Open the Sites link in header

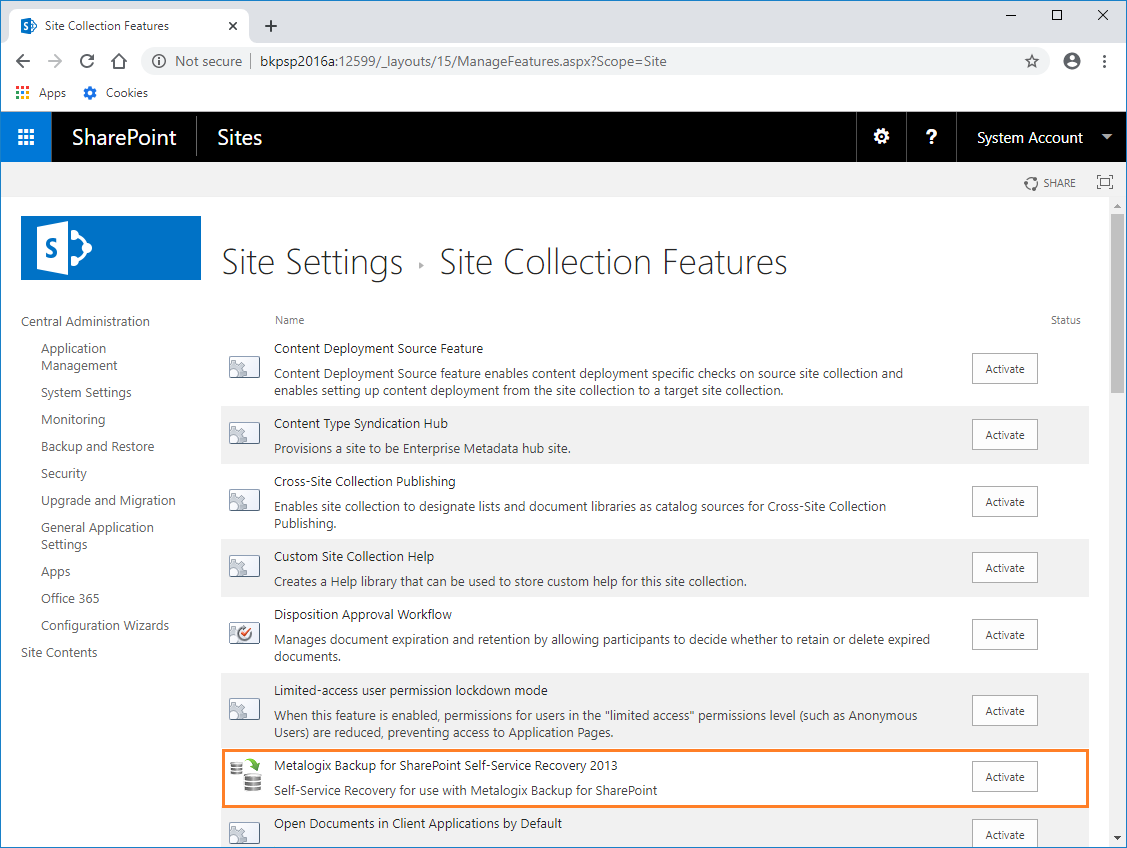239,137
